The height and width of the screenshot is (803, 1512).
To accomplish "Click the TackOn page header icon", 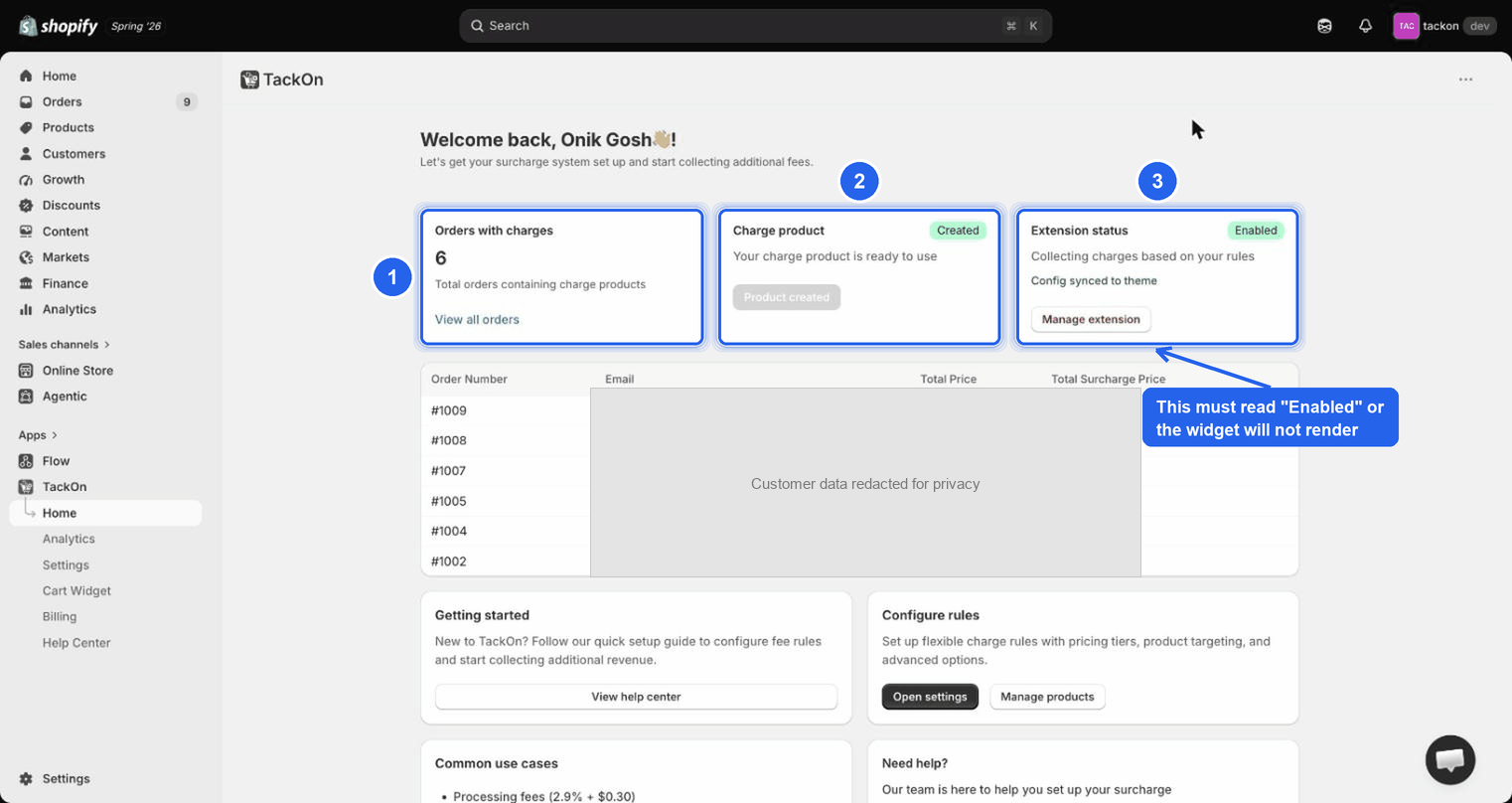I will [249, 80].
